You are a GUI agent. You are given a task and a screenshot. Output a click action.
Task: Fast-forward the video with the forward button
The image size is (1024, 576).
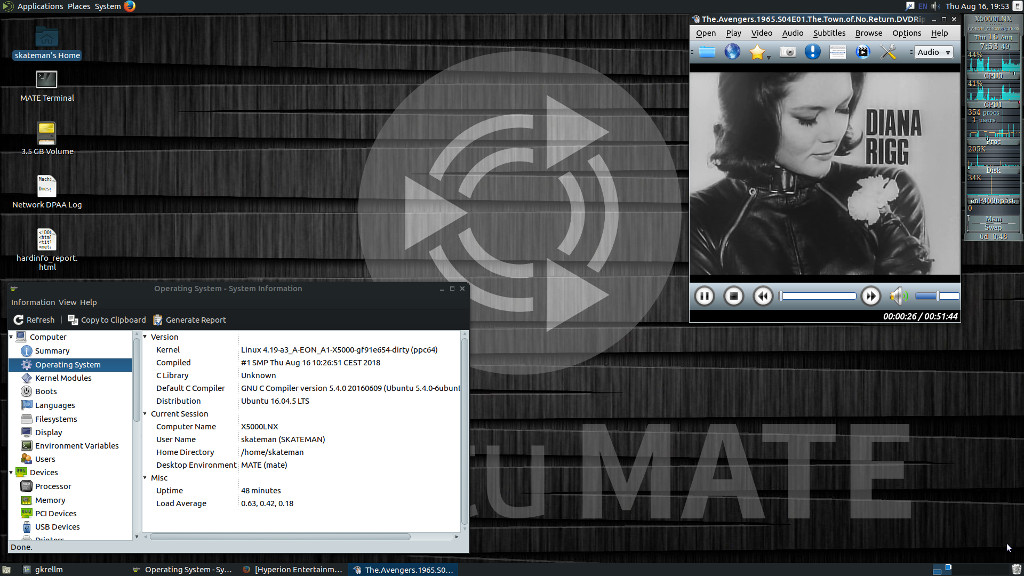871,296
